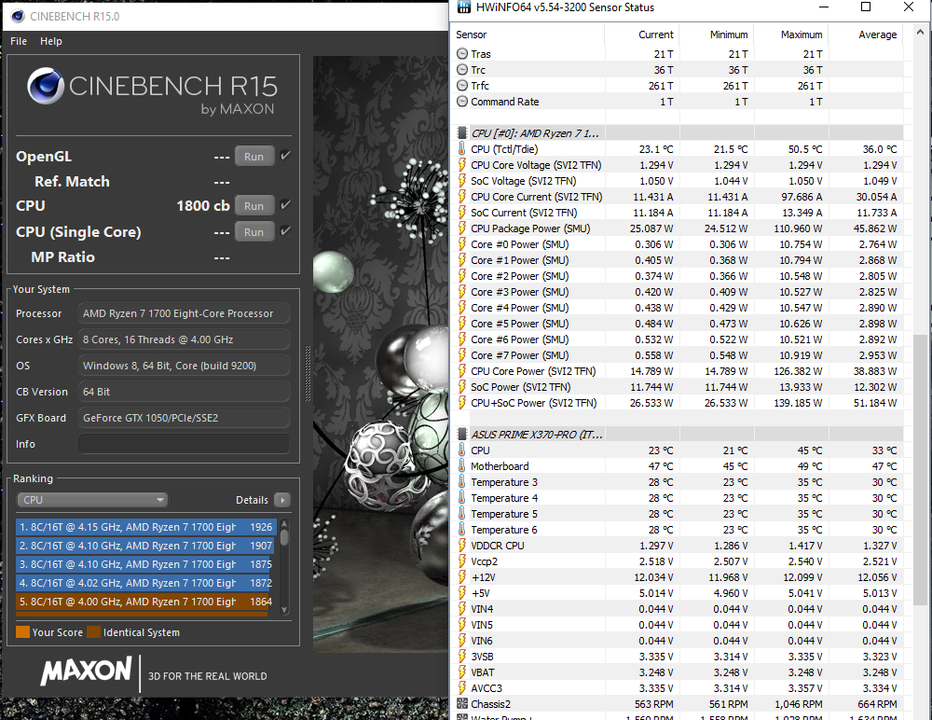Click the thermometer icon for CPU (Tctl/Tdie)
932x720 pixels.
click(x=462, y=149)
